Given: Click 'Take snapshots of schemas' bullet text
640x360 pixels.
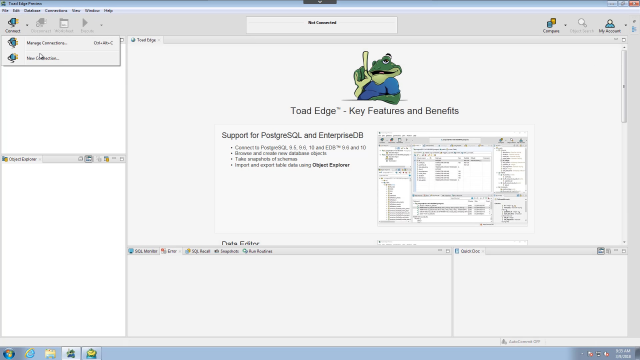Looking at the screenshot, I should (266, 159).
